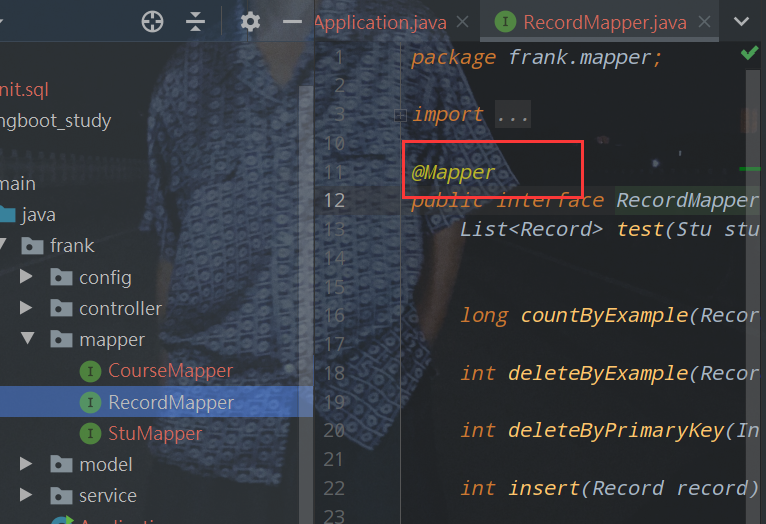Click the collapse all icon in project toolbar
Screen dimensions: 766x524
(x=195, y=22)
